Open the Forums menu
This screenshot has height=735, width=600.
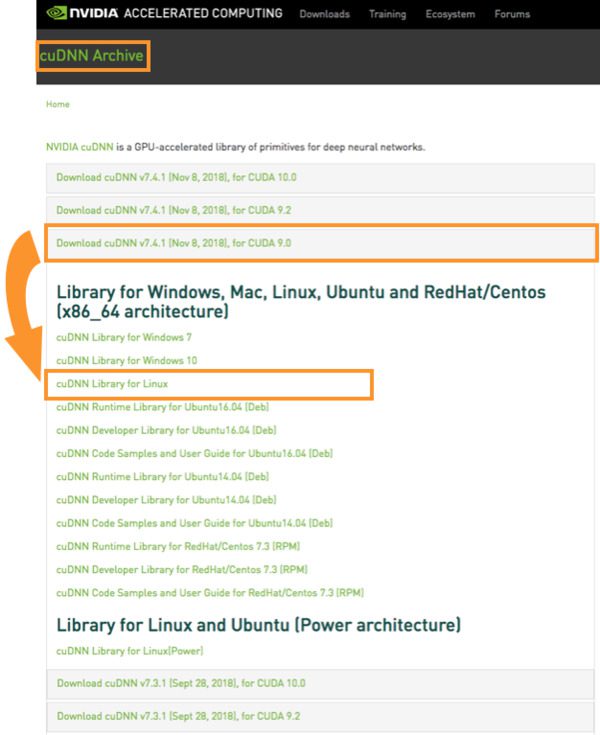point(512,14)
